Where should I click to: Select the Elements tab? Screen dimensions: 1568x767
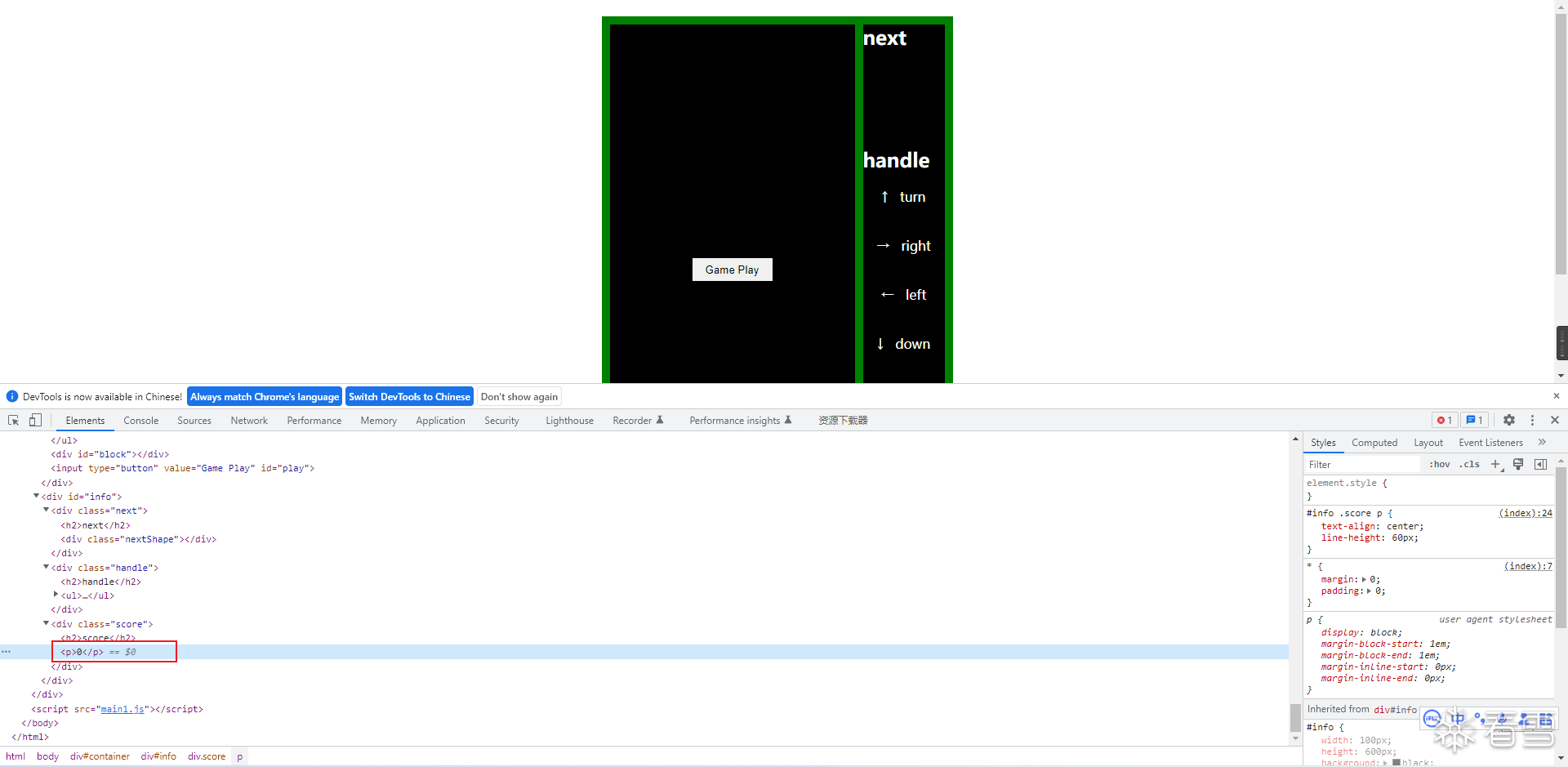85,421
